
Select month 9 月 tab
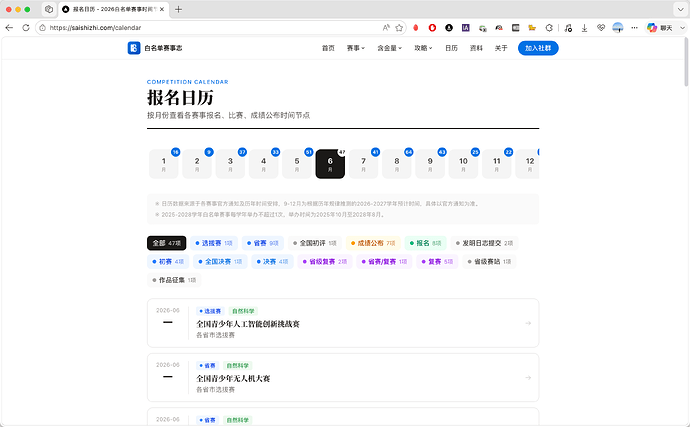(430, 164)
